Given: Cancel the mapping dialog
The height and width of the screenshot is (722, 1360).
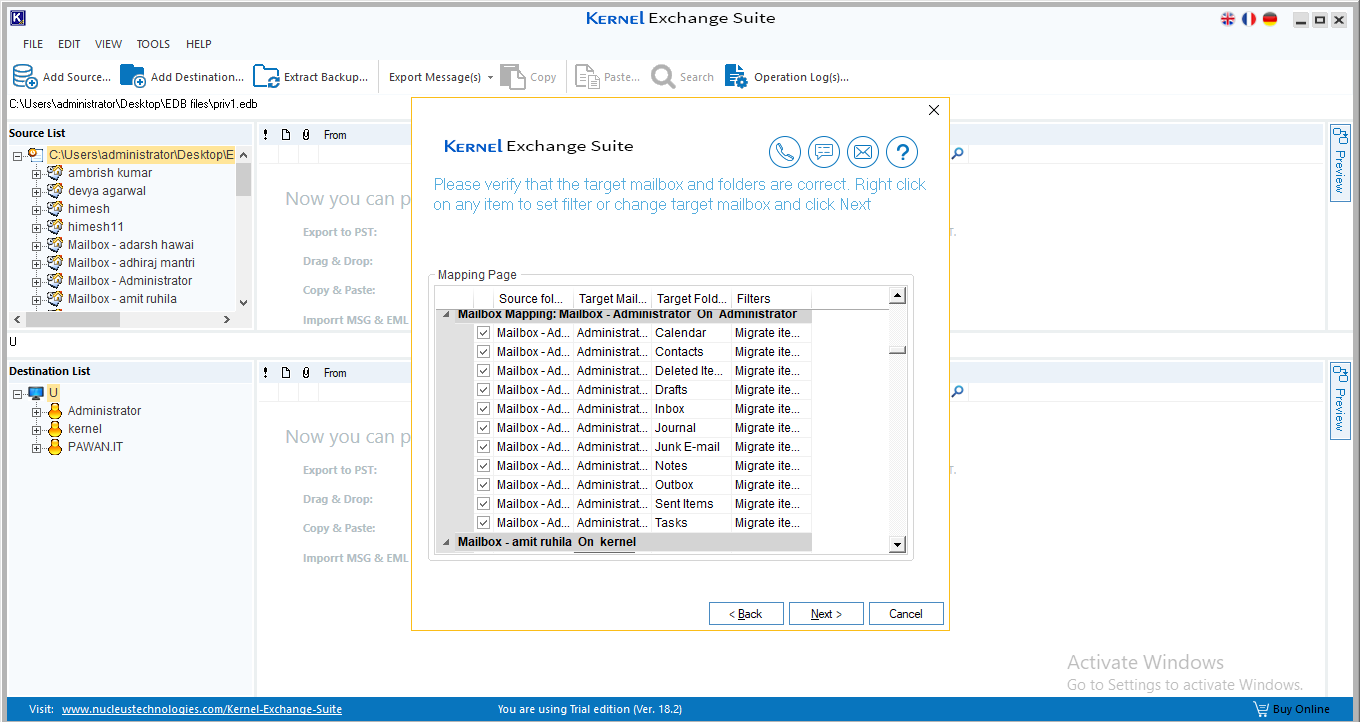Looking at the screenshot, I should (x=906, y=614).
